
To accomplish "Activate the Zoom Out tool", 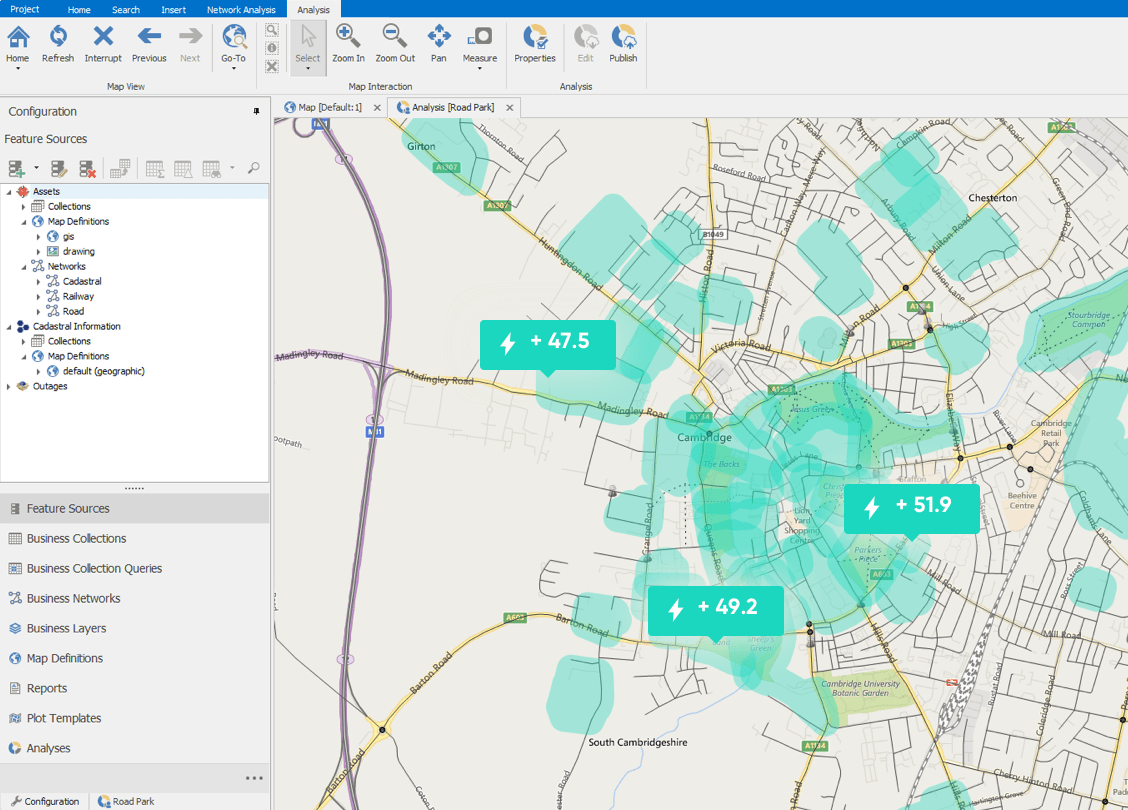I will click(394, 44).
